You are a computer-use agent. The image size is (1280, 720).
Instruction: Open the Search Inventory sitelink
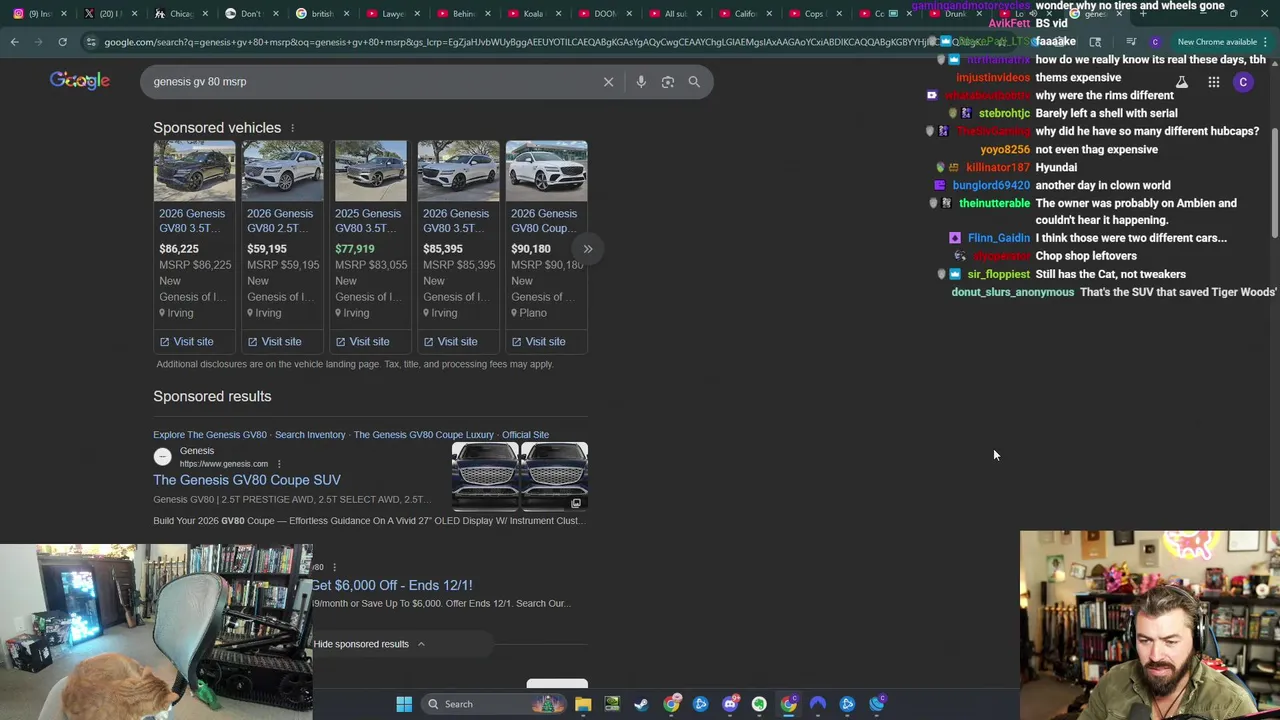click(x=310, y=435)
